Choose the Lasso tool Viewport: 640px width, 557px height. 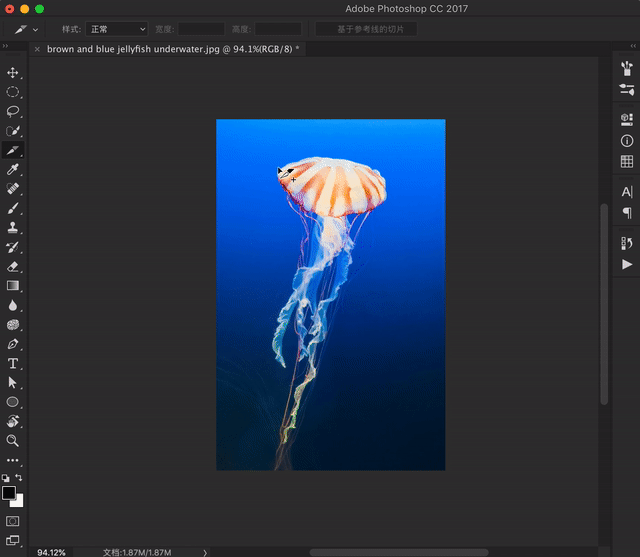pos(13,111)
